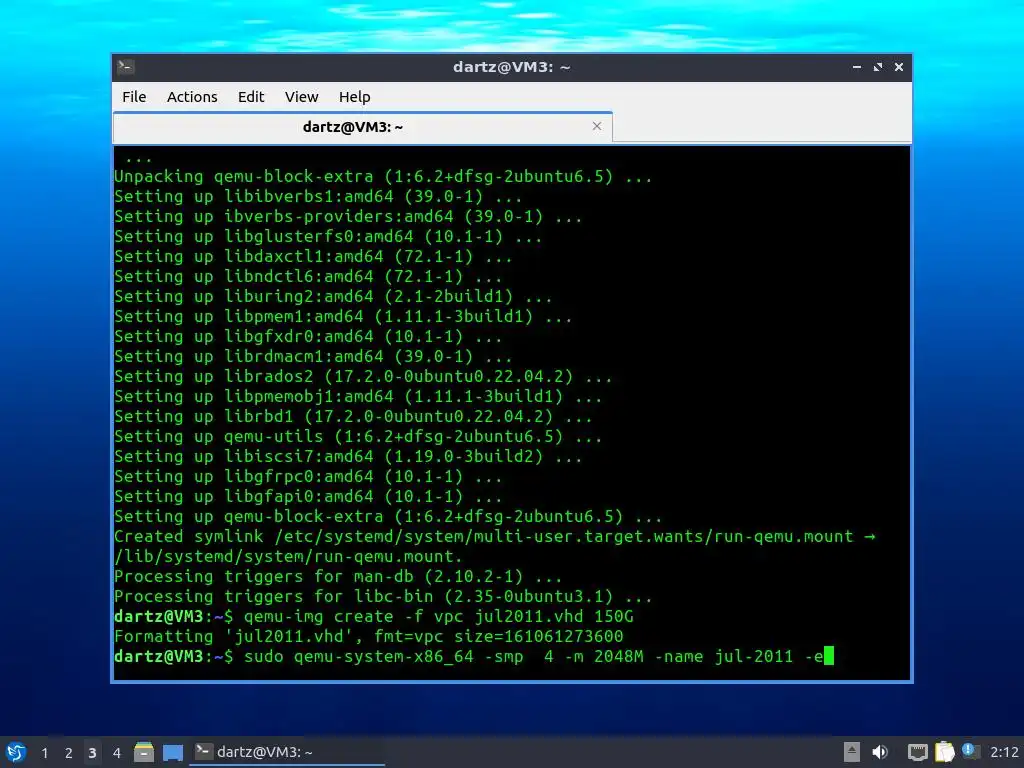Image resolution: width=1024 pixels, height=768 pixels.
Task: Open the Edit menu
Action: click(x=251, y=97)
